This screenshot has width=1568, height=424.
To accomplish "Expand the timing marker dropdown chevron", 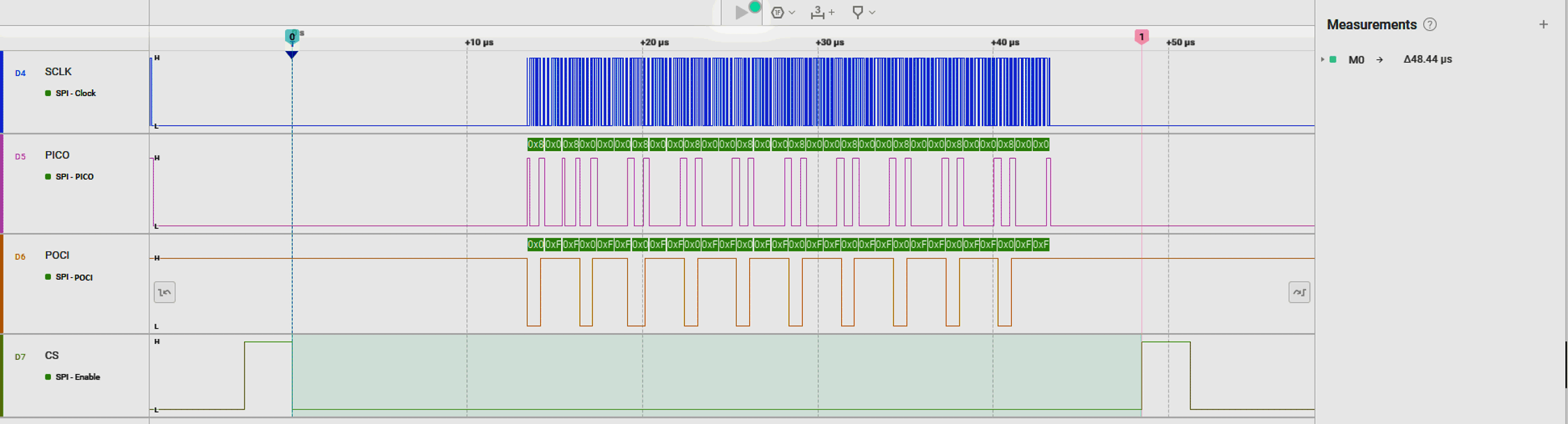I will pos(873,13).
